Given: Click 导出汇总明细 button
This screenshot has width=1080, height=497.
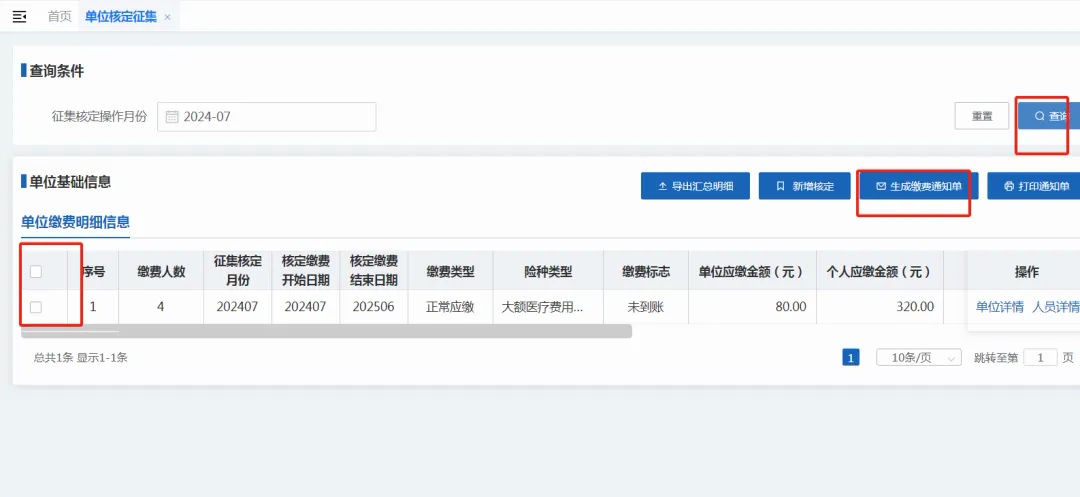Looking at the screenshot, I should tap(695, 186).
